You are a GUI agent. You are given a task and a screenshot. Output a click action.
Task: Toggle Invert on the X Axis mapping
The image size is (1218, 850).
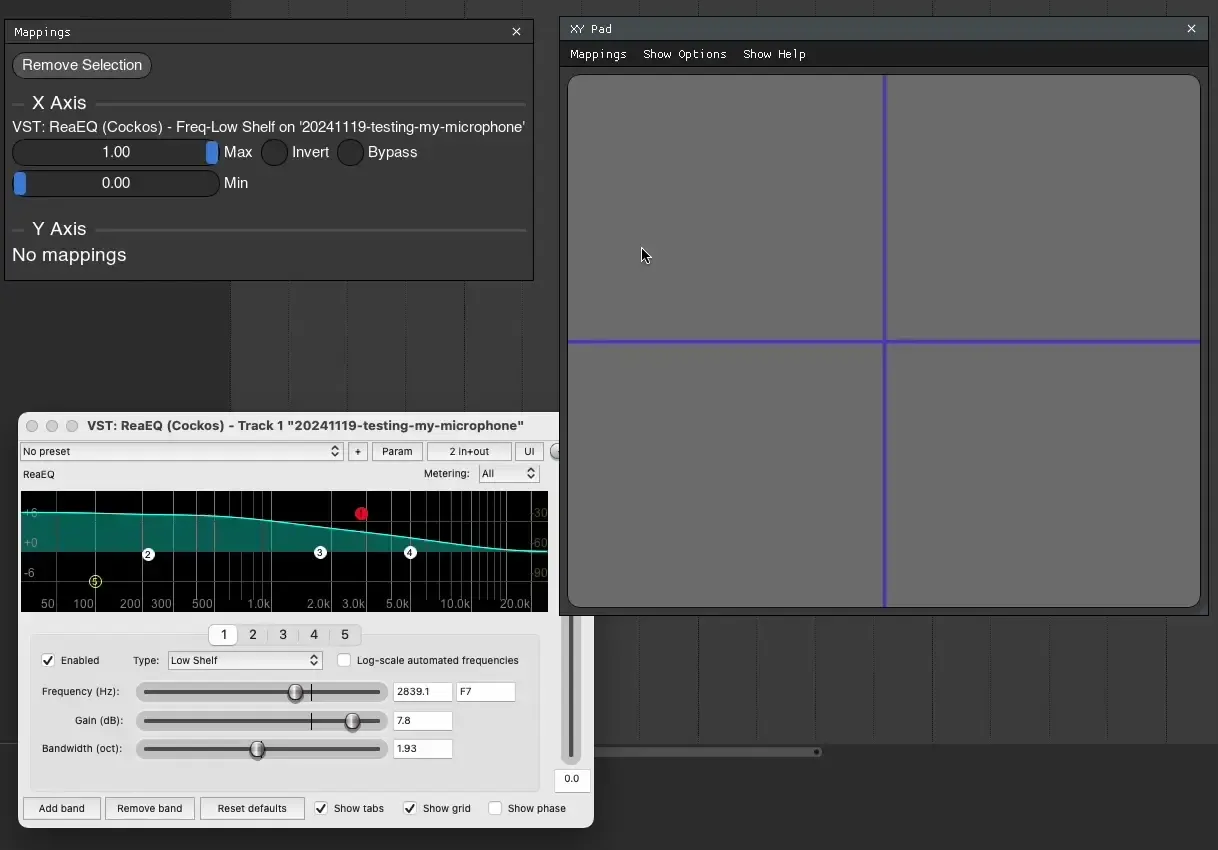(273, 152)
